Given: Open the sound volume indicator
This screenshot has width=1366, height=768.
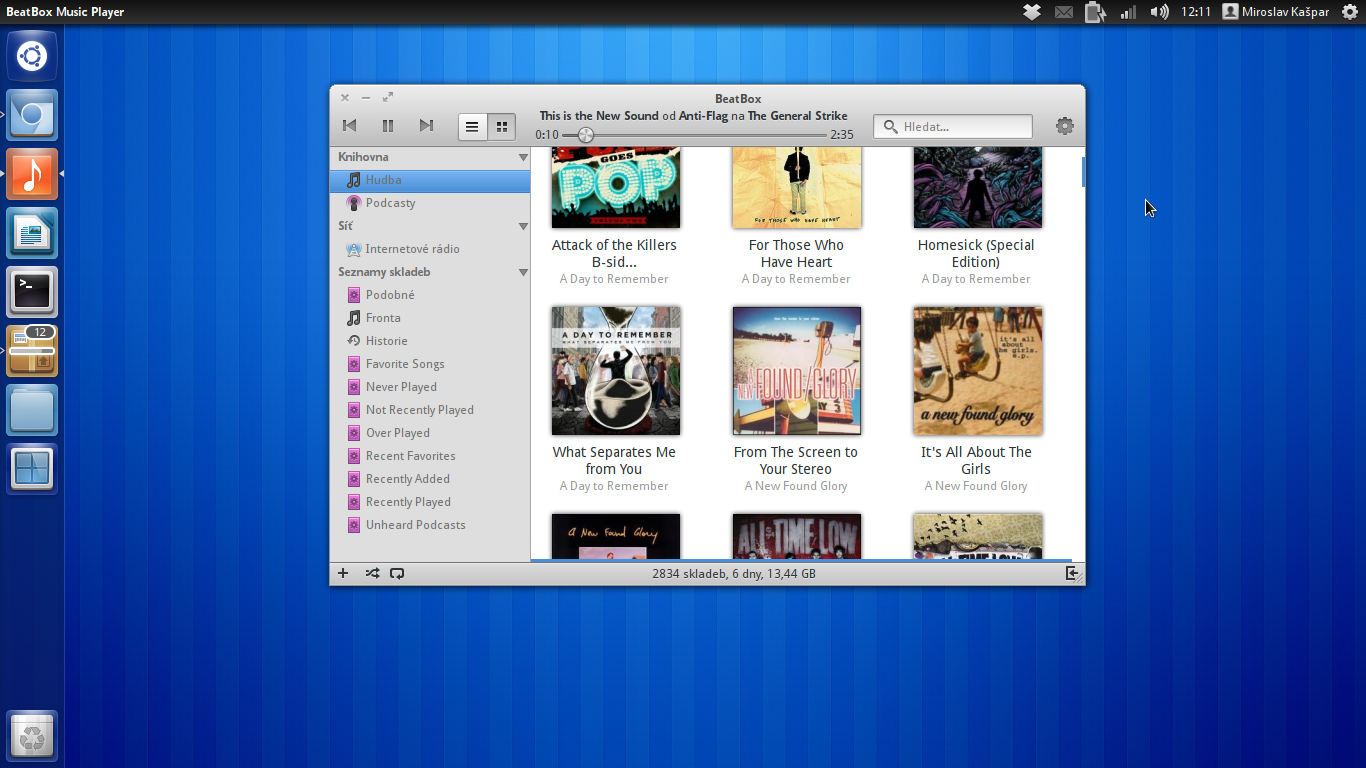Looking at the screenshot, I should (x=1159, y=12).
